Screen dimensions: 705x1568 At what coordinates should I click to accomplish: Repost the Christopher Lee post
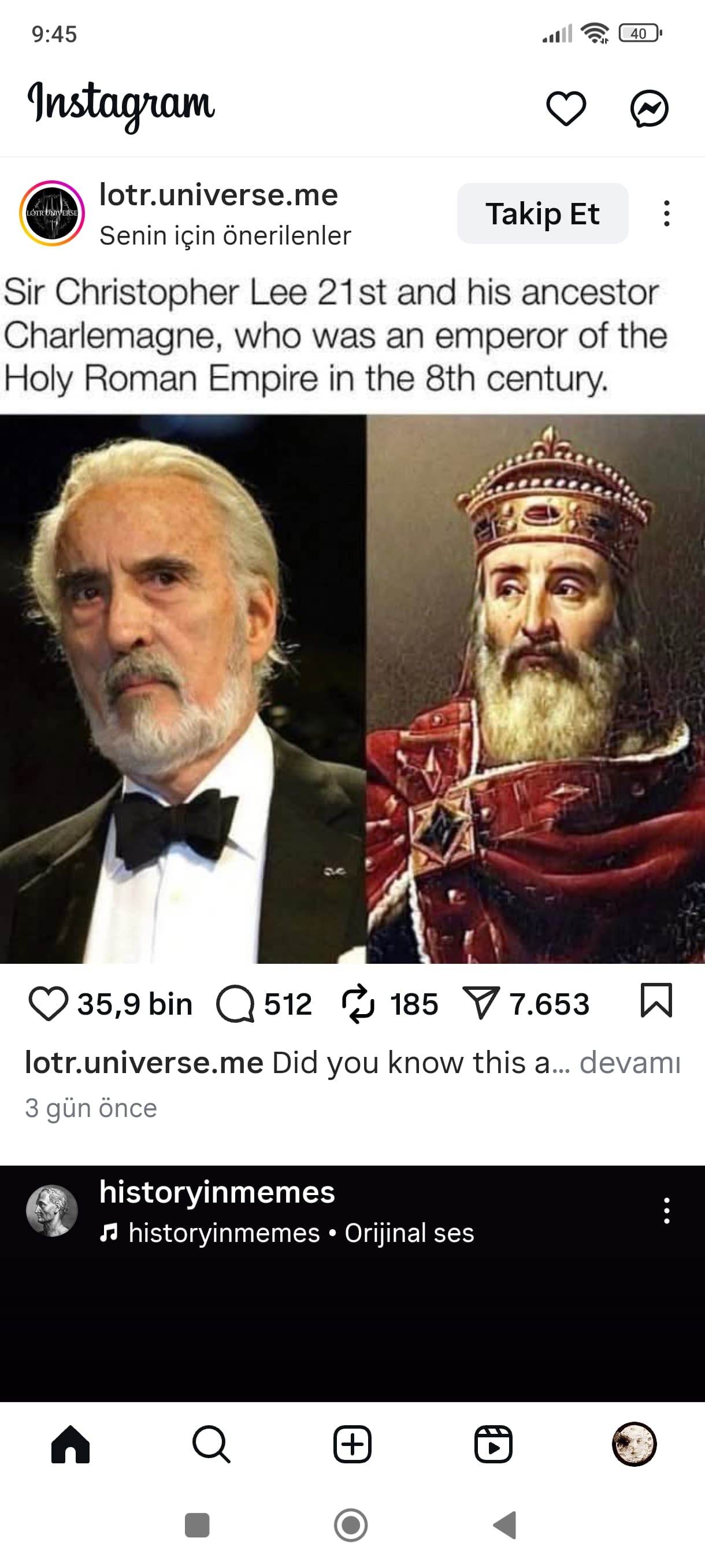click(358, 1004)
